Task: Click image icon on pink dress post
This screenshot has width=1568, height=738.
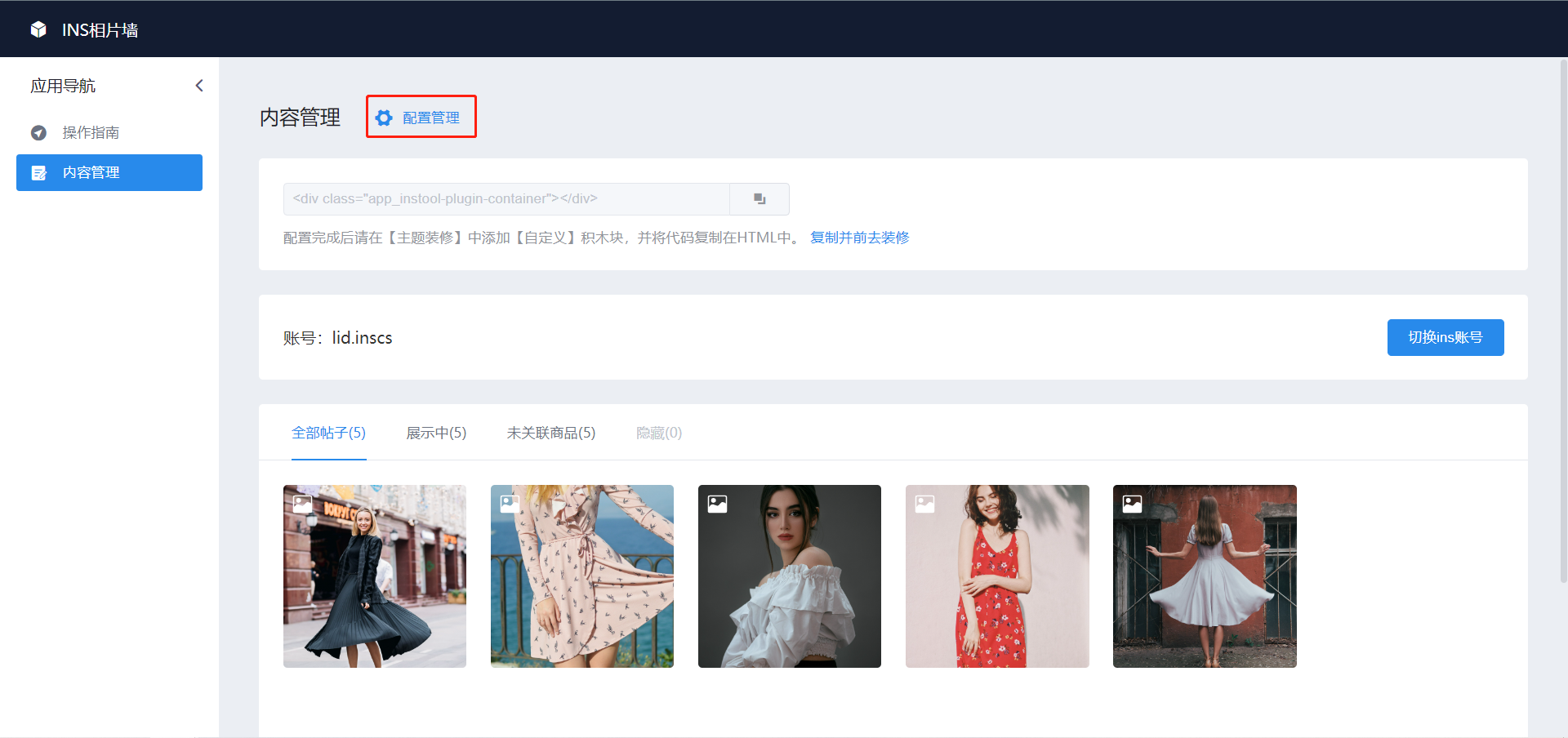Action: 510,504
